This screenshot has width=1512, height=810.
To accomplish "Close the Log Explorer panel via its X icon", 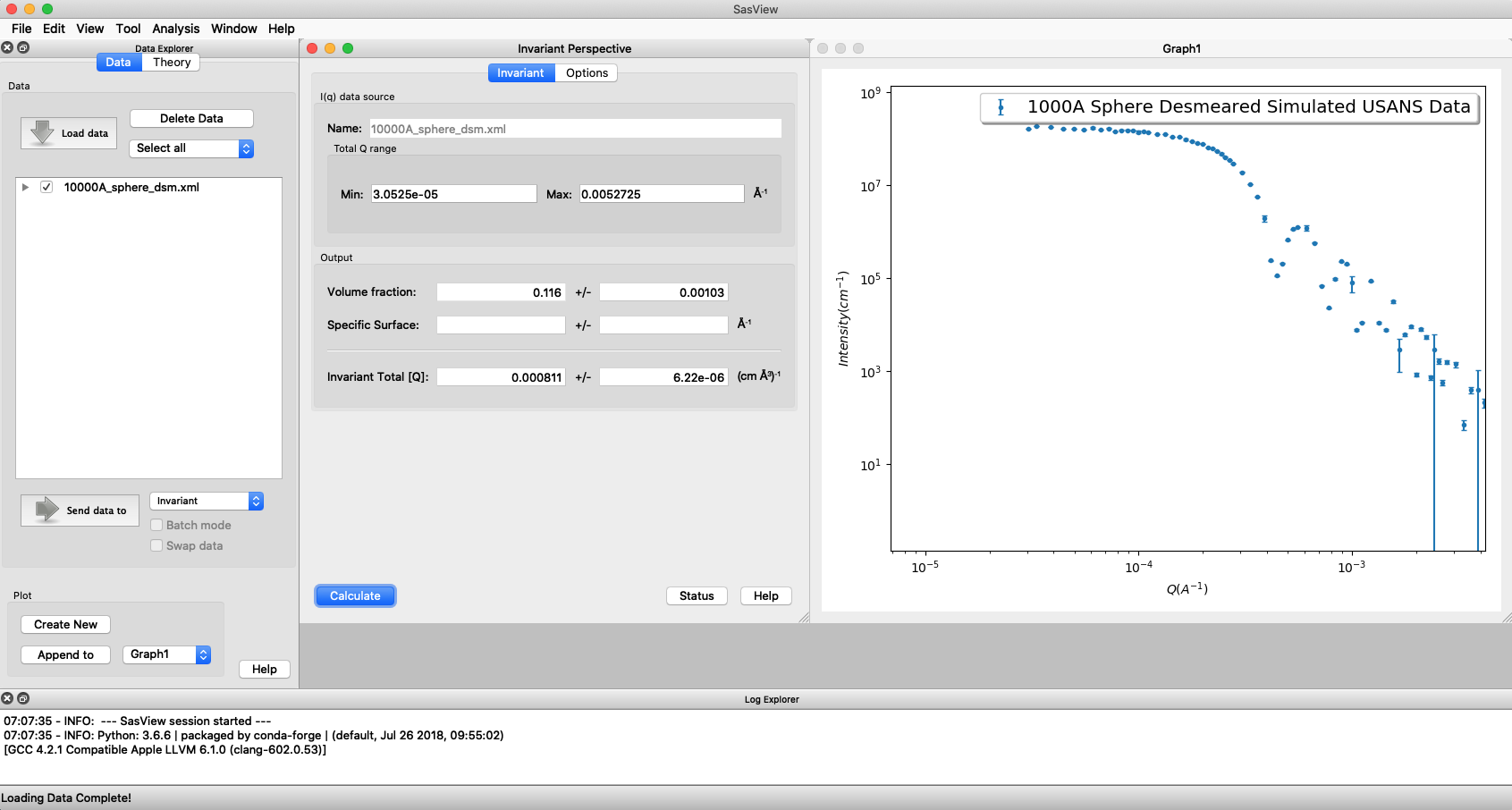I will 7,698.
